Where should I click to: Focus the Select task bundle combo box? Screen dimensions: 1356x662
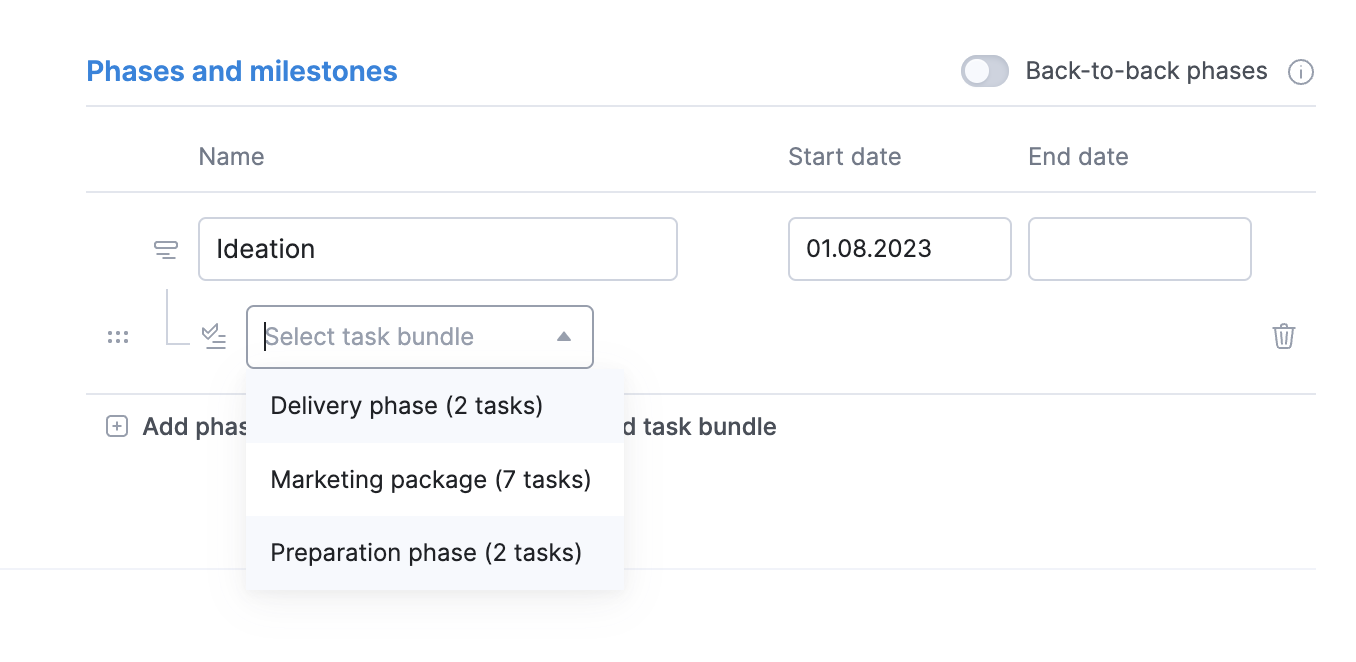click(400, 337)
